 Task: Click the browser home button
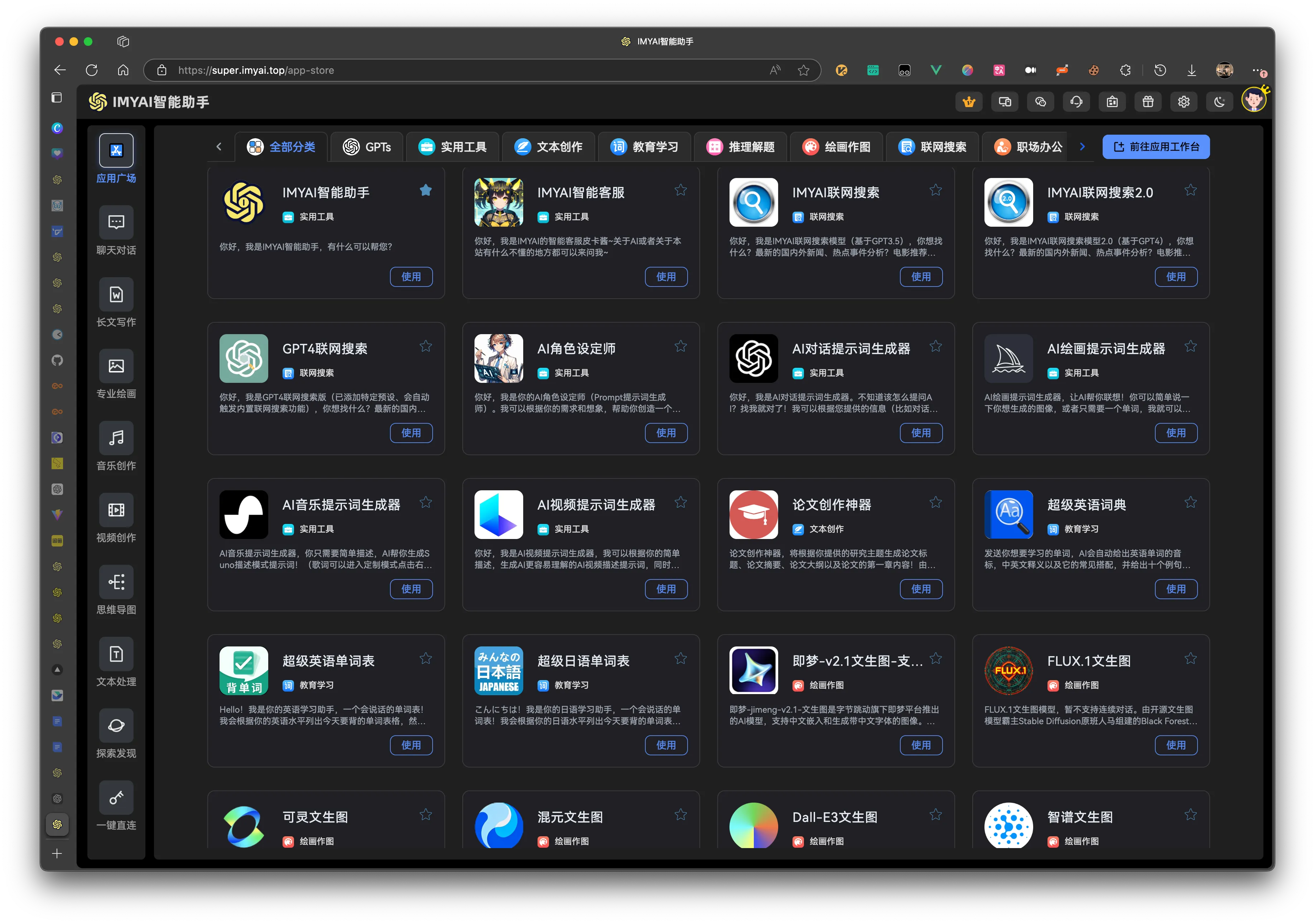123,70
